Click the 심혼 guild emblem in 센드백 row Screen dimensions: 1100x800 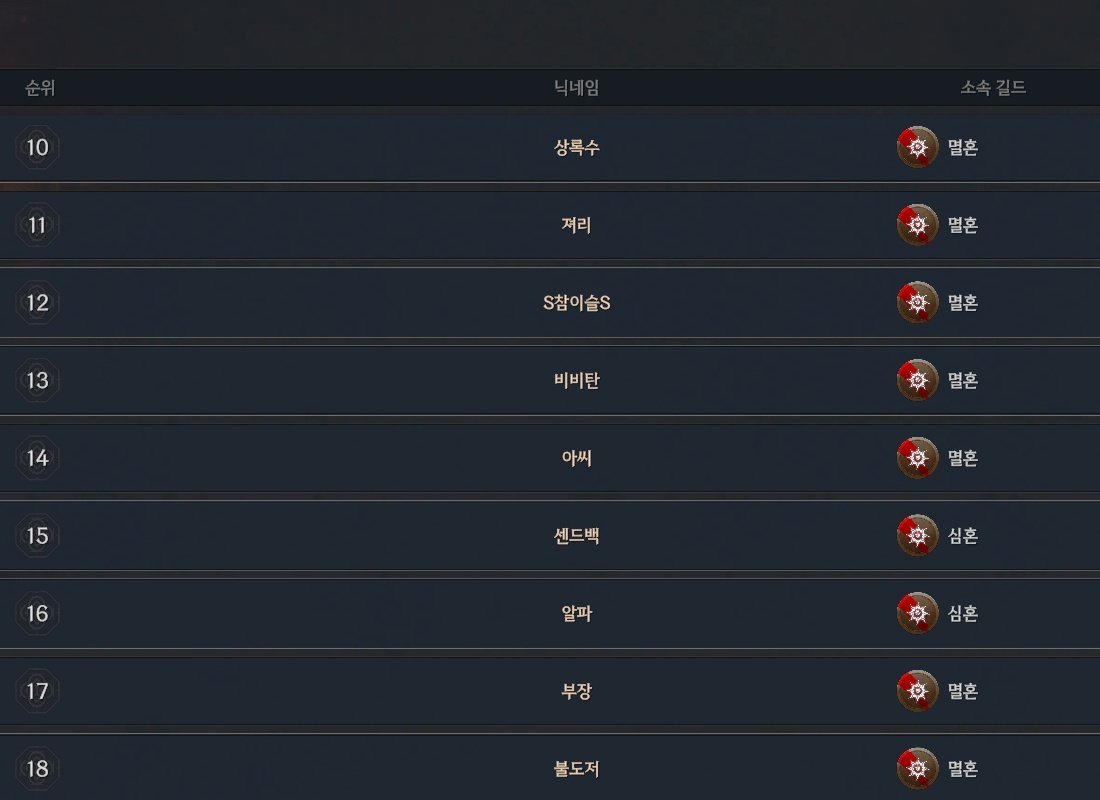[918, 535]
